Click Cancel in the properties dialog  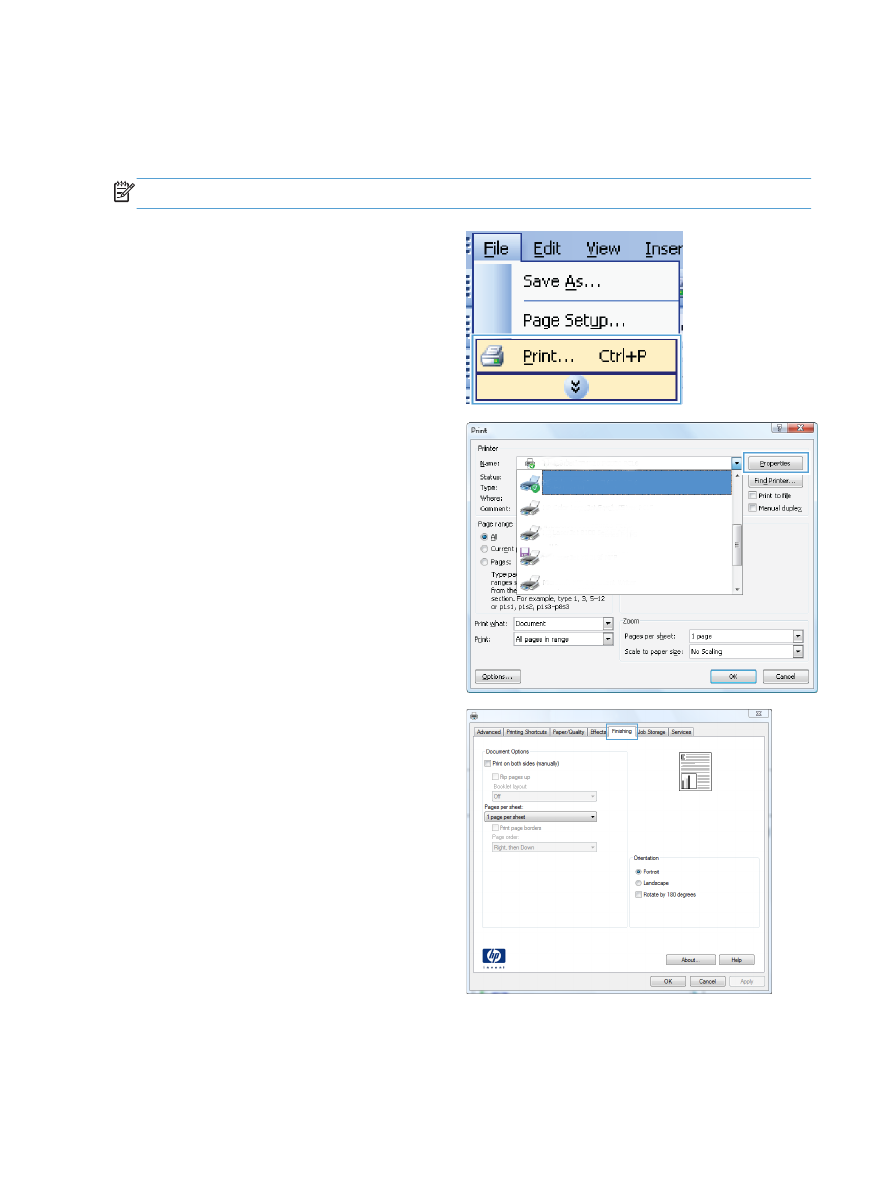click(708, 981)
